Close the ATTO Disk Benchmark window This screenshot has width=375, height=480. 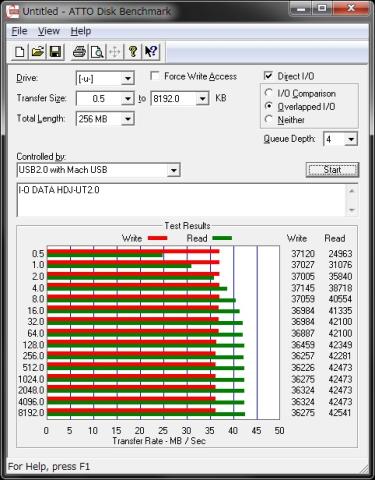pos(351,8)
